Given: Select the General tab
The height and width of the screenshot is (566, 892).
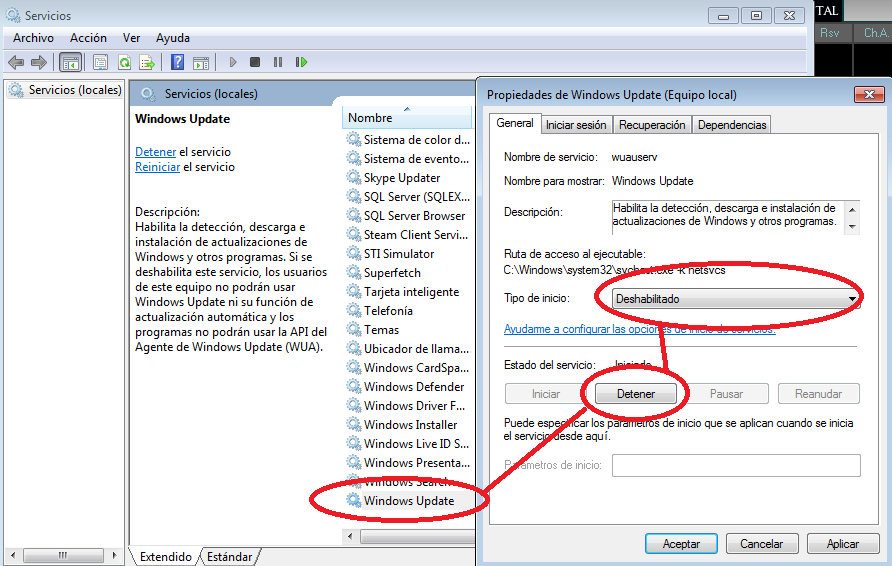Looking at the screenshot, I should pyautogui.click(x=515, y=123).
